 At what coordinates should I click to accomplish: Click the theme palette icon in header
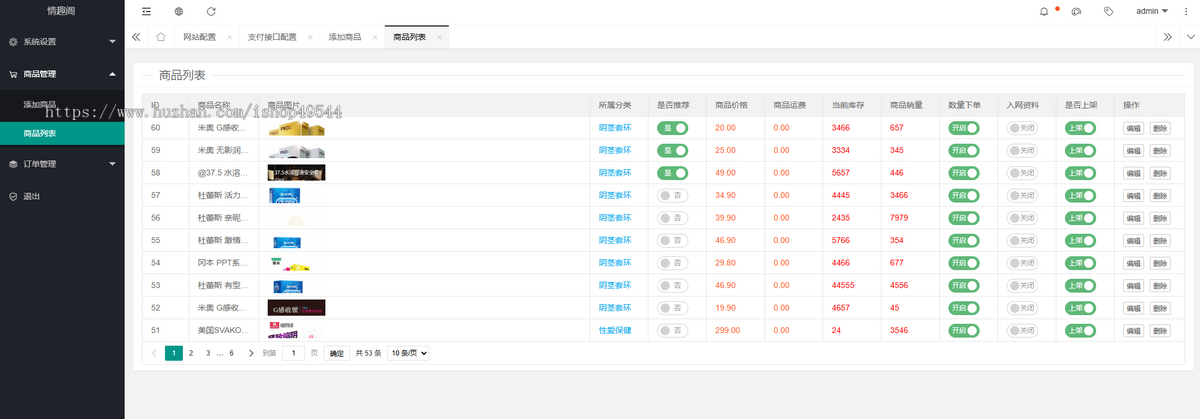pos(1076,11)
